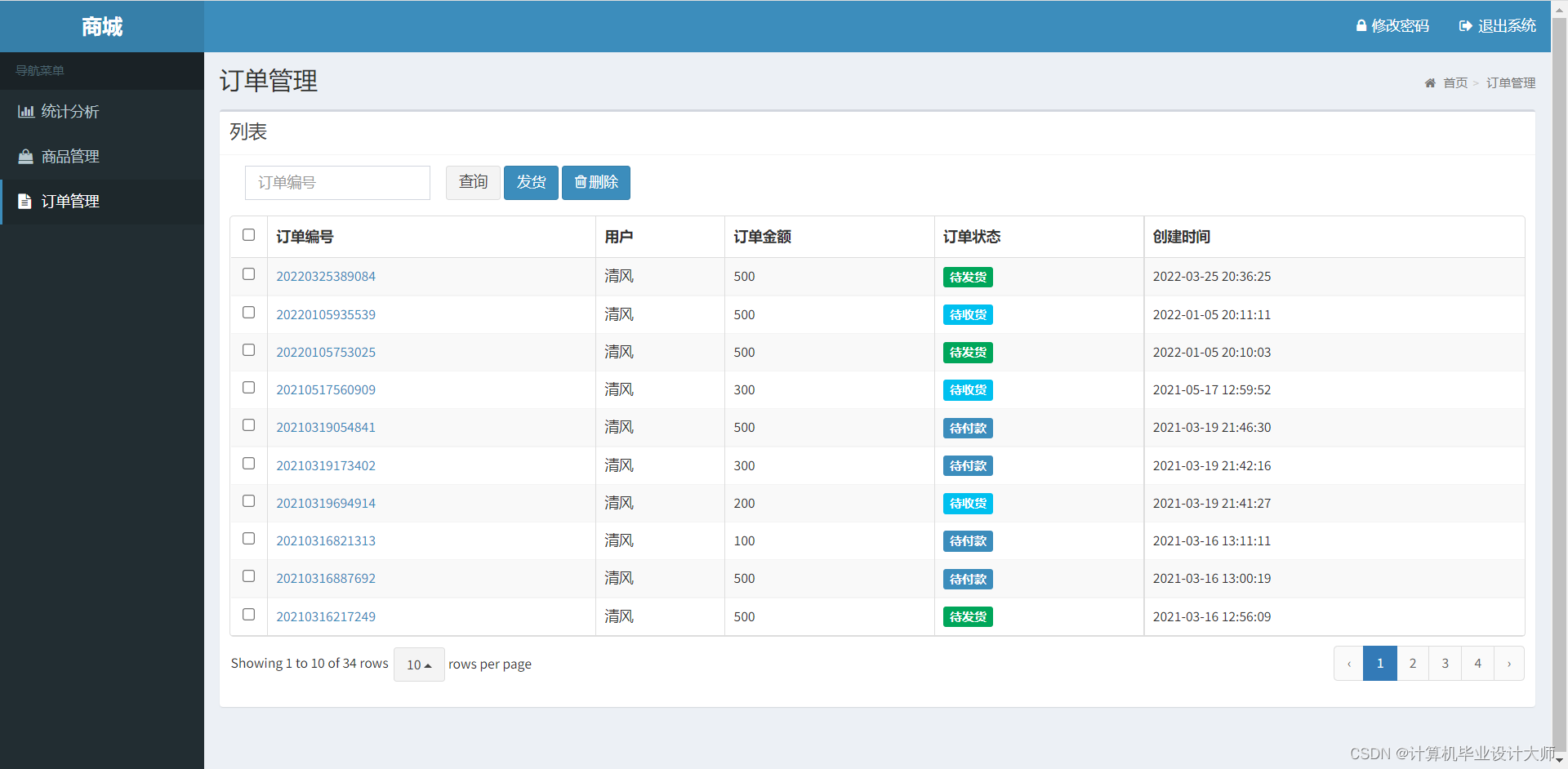The height and width of the screenshot is (769, 1568).
Task: Check the checkbox for order 20220325389084
Action: tap(248, 274)
